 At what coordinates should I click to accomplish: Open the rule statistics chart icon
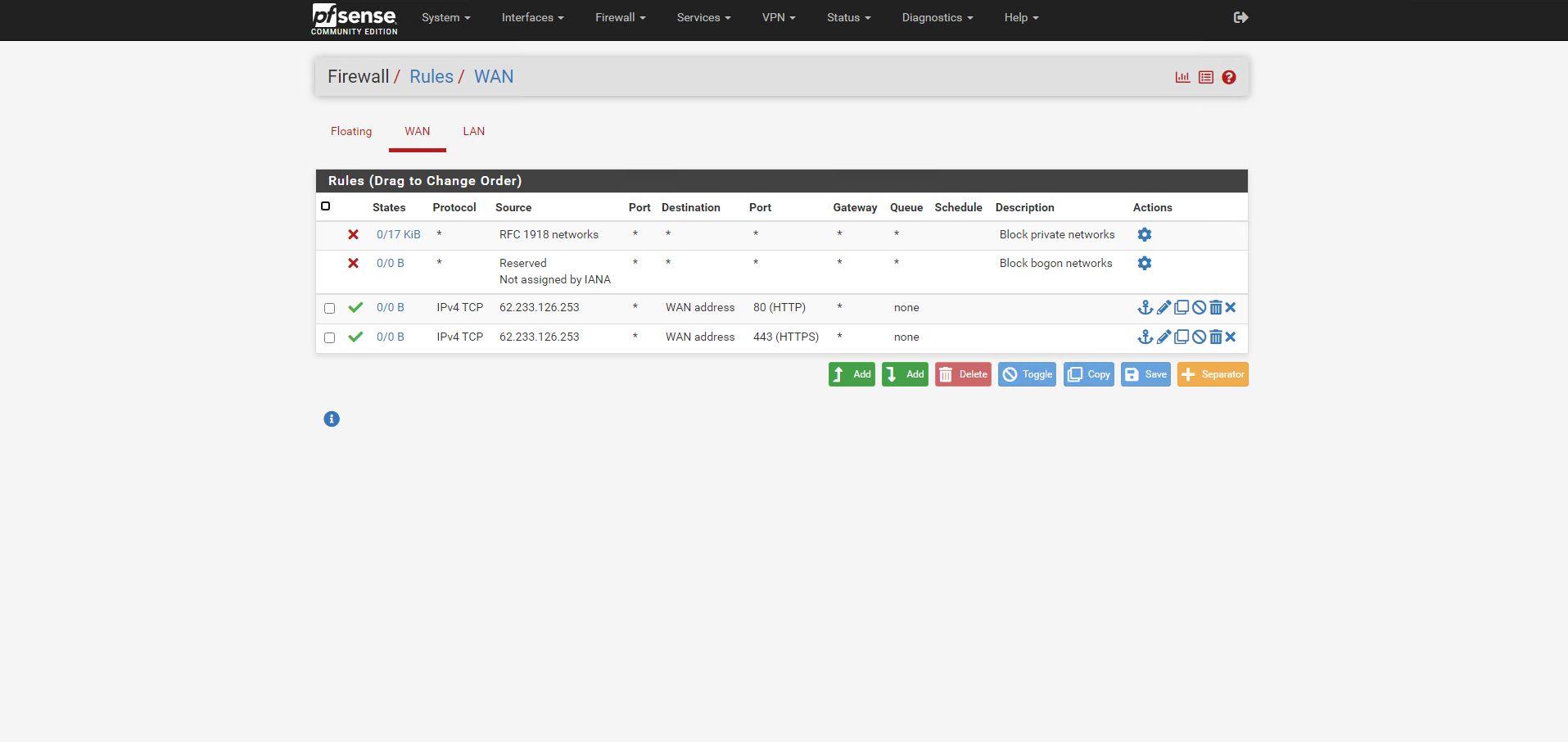click(x=1182, y=77)
